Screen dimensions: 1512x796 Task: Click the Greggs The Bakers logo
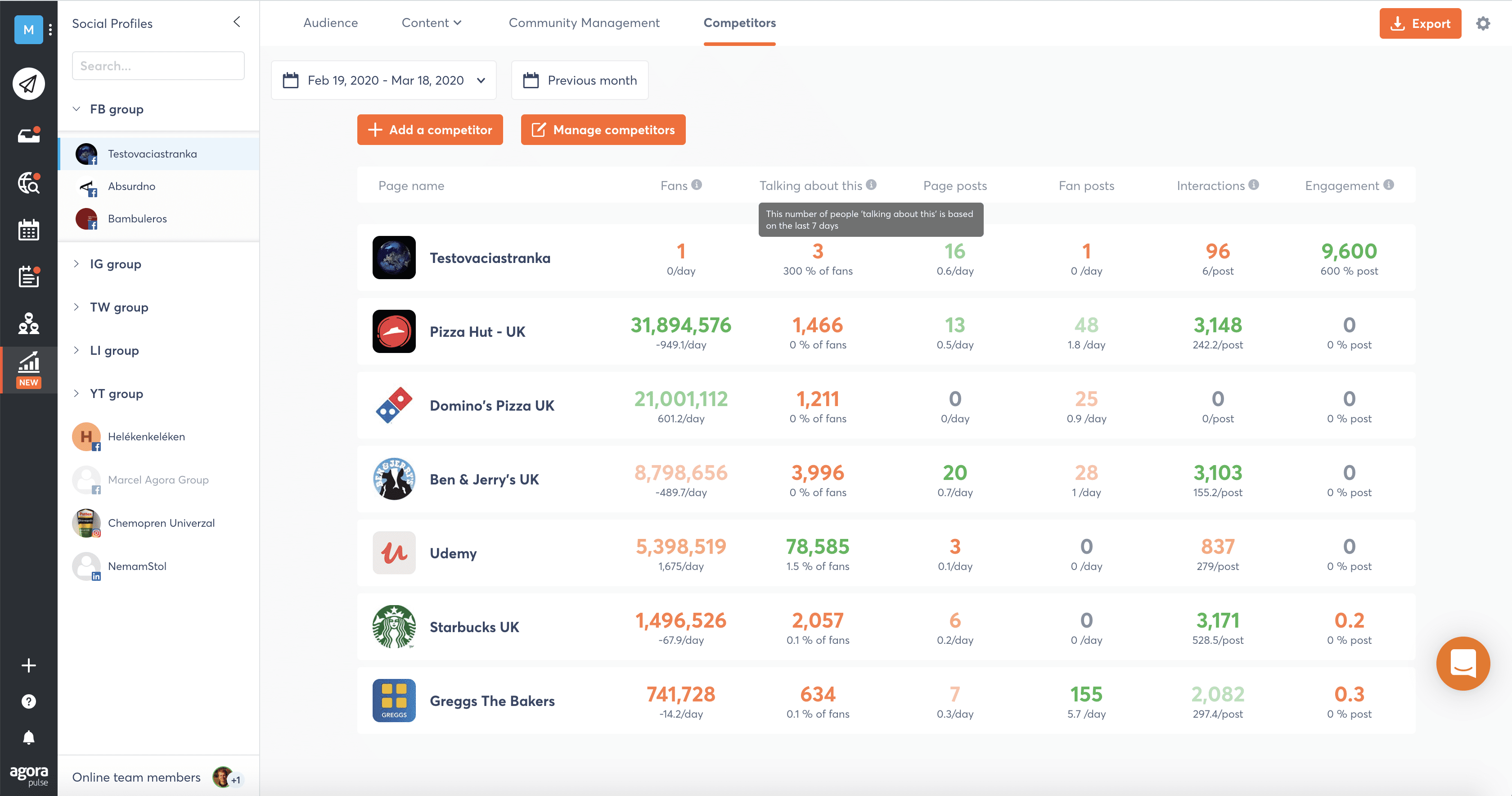(x=394, y=700)
